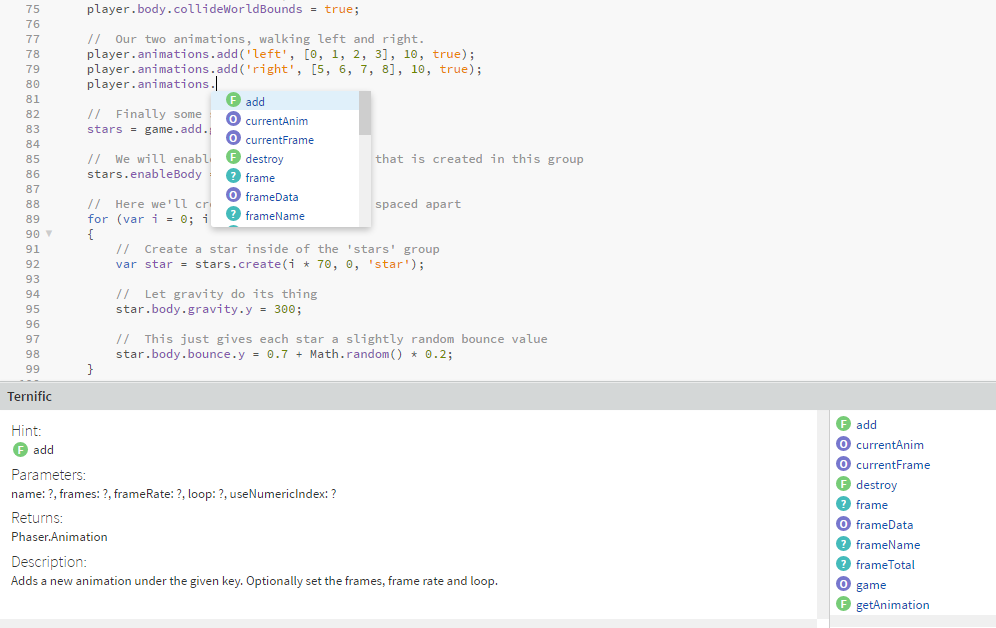The height and width of the screenshot is (628, 996).
Task: Select 'frame' in Ternific side list
Action: [x=872, y=505]
